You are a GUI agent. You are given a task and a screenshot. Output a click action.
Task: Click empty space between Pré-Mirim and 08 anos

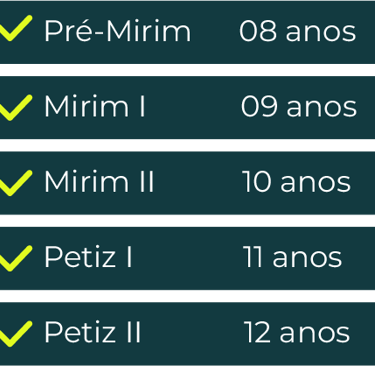215,32
